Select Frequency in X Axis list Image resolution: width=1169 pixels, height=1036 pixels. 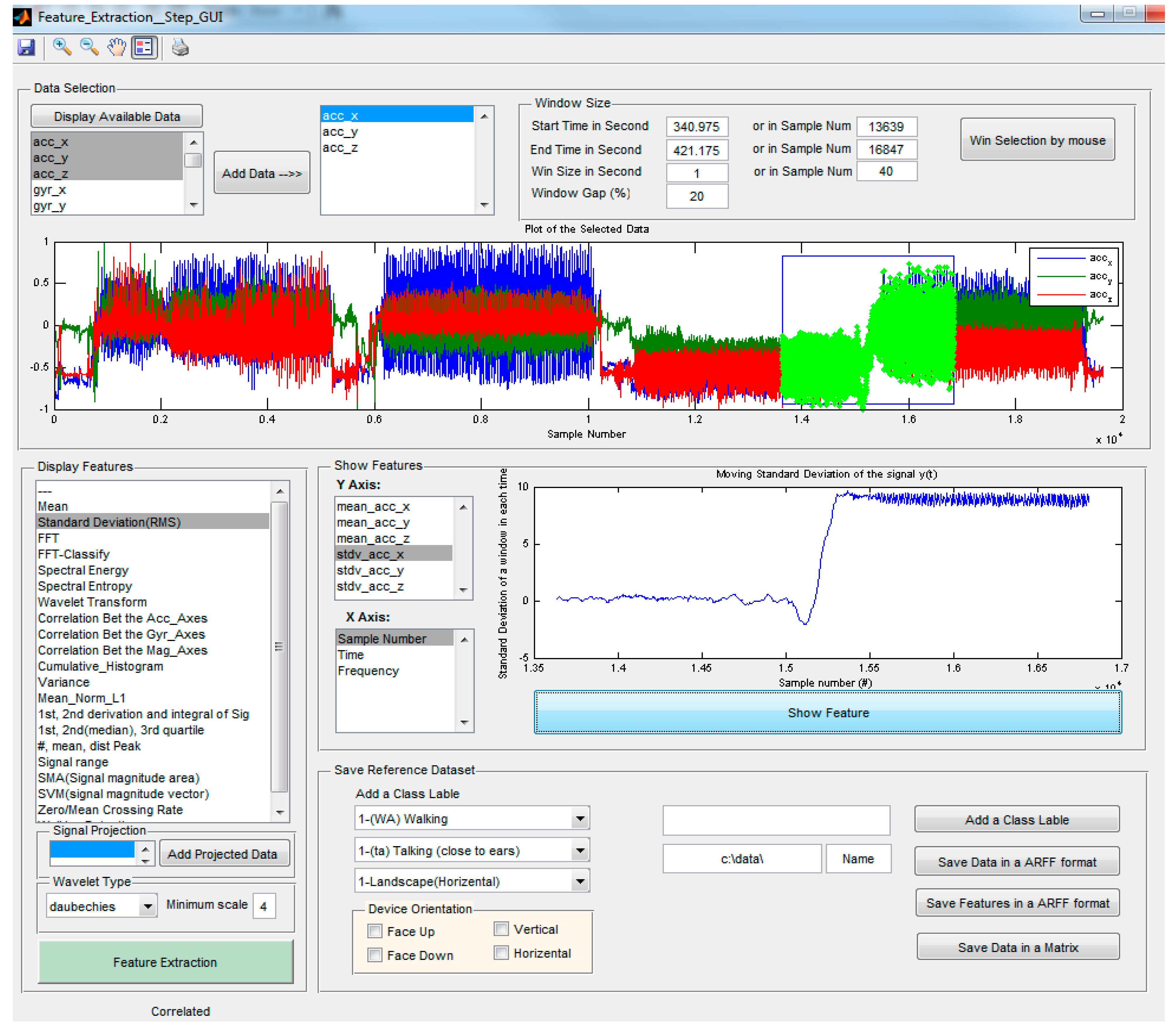tap(395, 671)
